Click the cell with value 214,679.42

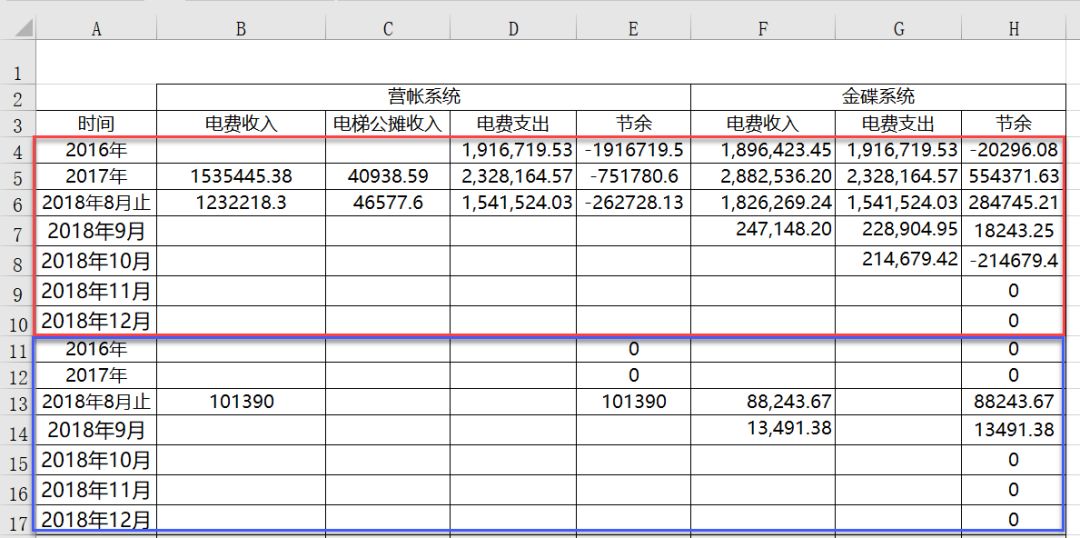[x=898, y=260]
